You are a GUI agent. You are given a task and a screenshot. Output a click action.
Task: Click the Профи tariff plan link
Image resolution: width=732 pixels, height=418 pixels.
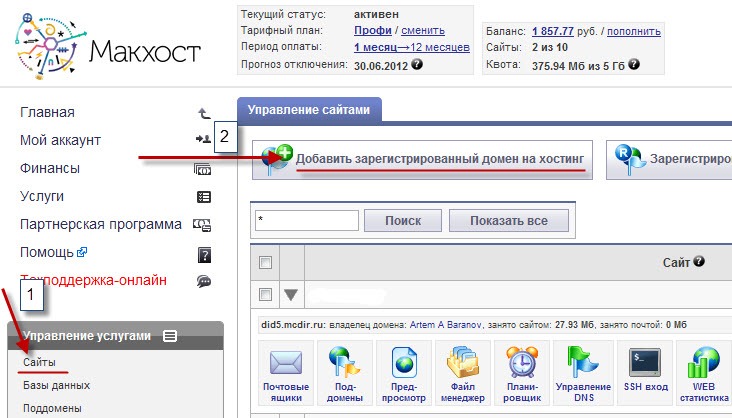[x=373, y=30]
